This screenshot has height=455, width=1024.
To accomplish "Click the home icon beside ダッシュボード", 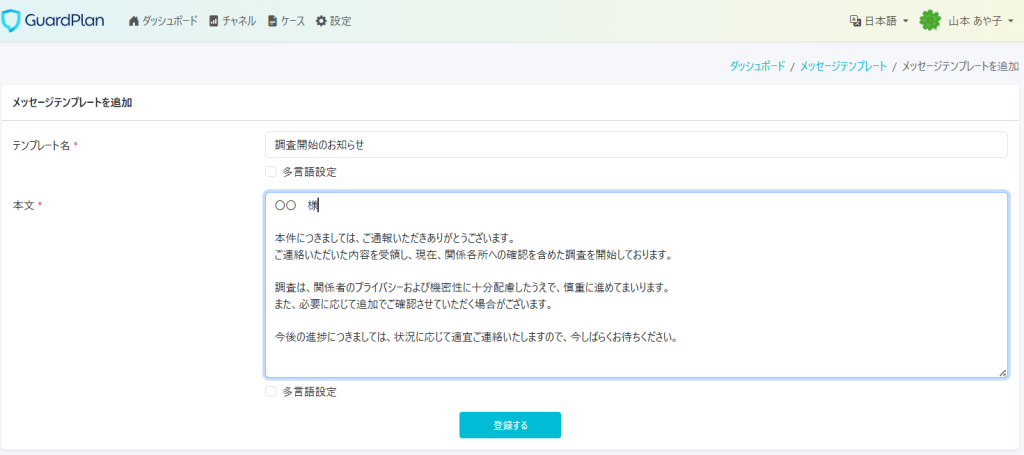I will tap(134, 21).
